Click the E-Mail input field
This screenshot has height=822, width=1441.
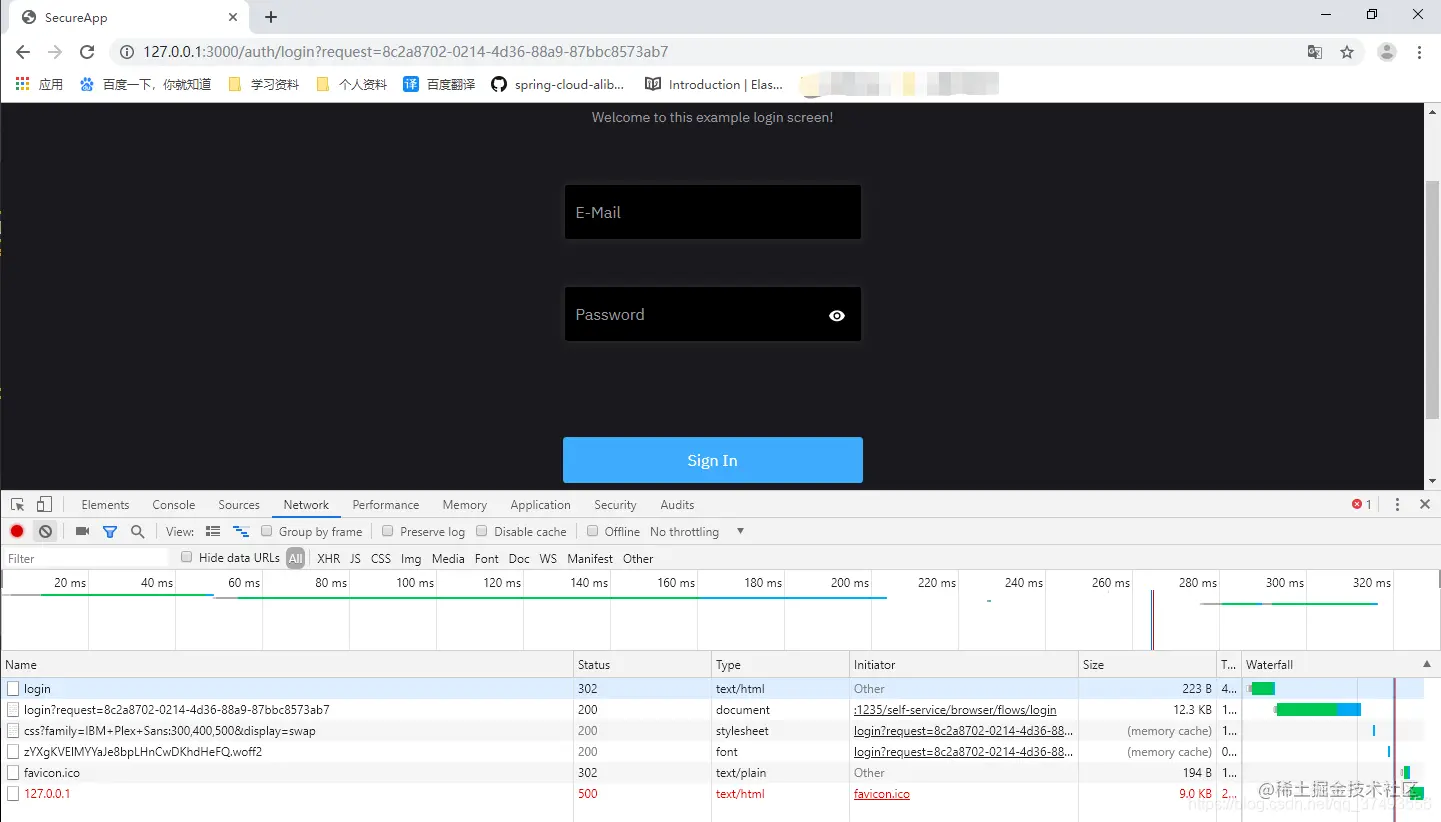712,212
